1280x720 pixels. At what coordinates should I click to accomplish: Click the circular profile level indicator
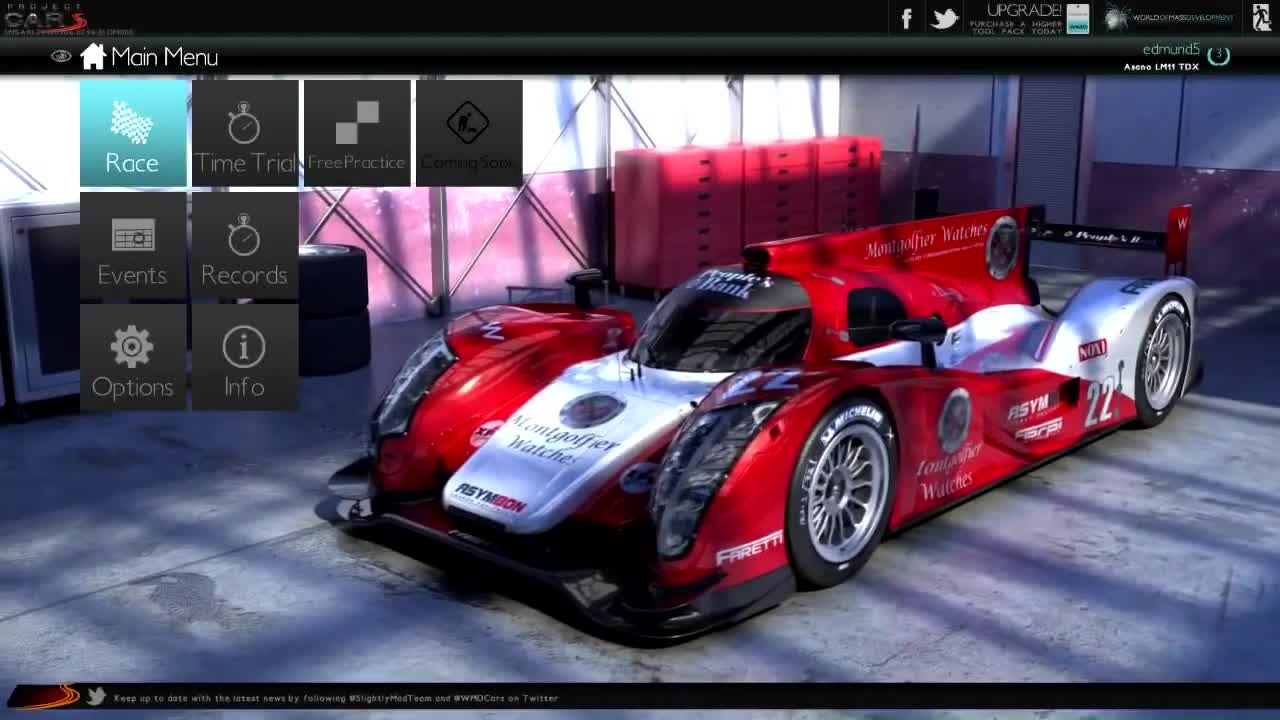coord(1218,55)
